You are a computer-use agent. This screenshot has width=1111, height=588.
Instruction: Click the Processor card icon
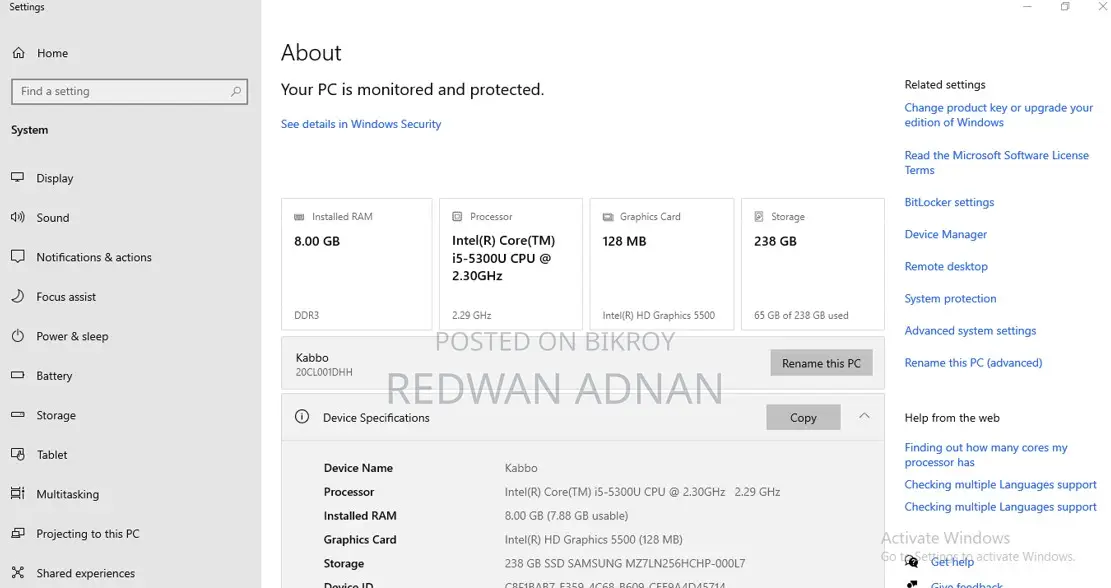[x=457, y=217]
